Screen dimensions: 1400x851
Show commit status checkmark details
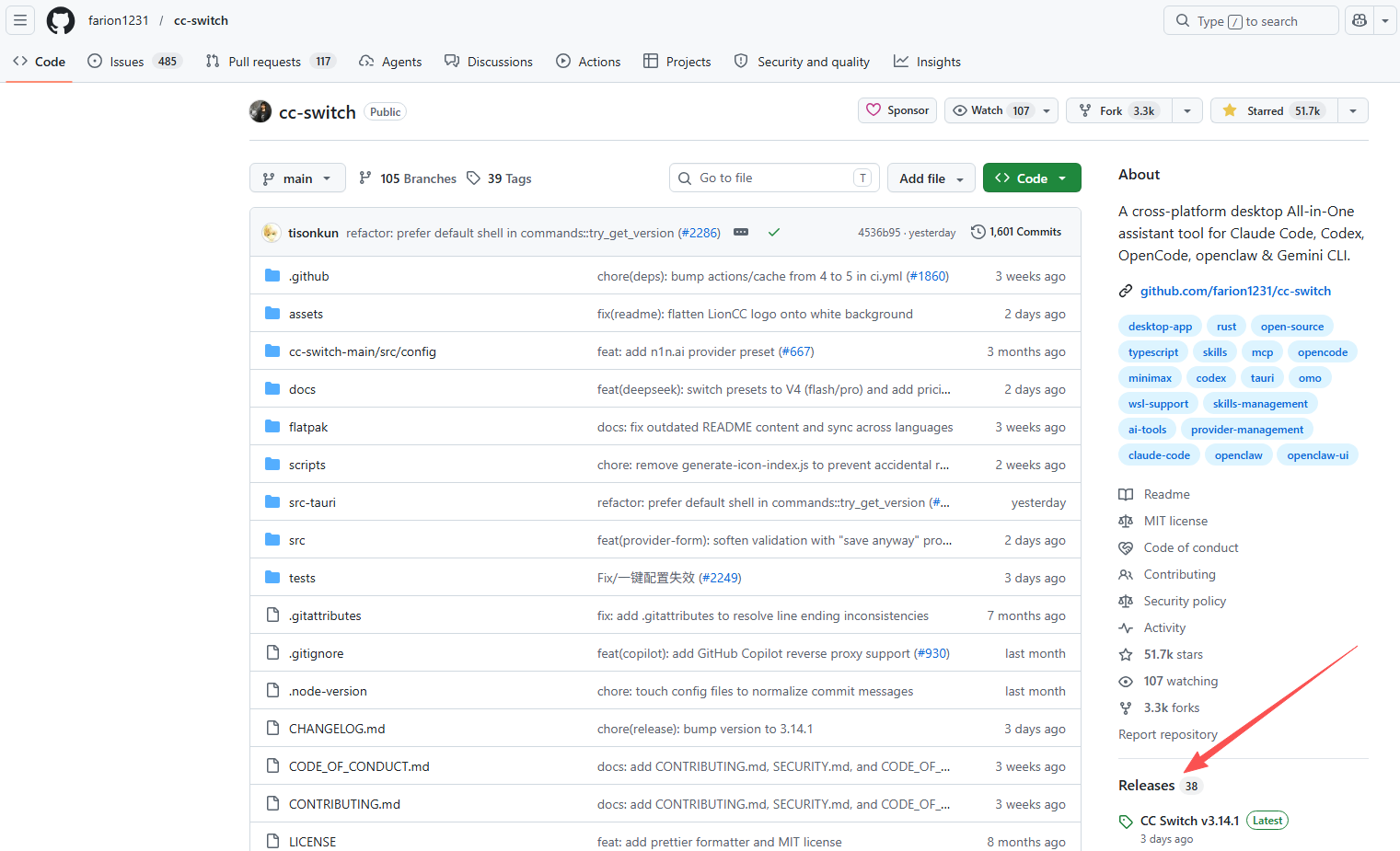coord(774,233)
